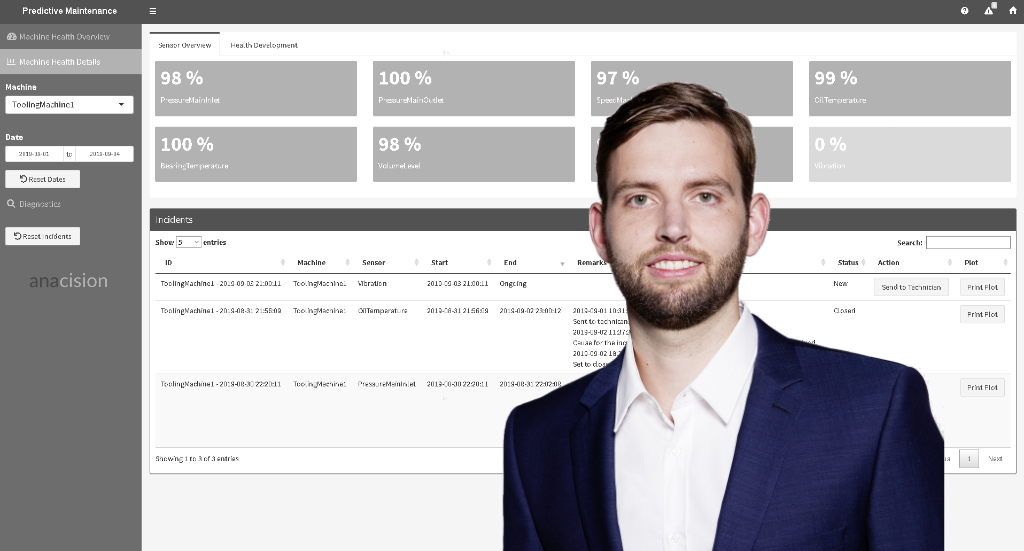Click Send to Technician for the Vibration incident

[x=910, y=287]
